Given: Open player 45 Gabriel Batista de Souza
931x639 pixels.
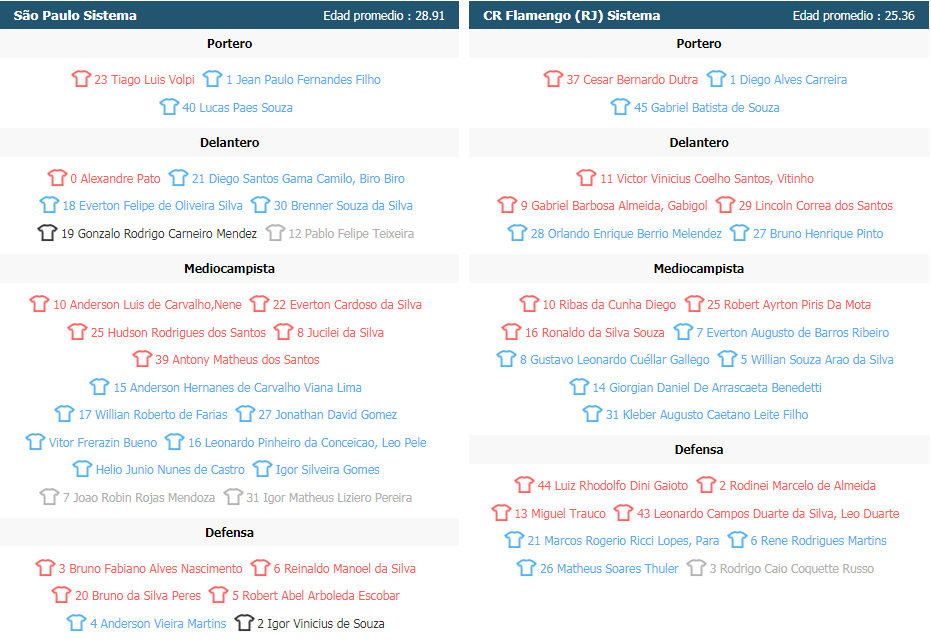Looking at the screenshot, I should coord(707,107).
